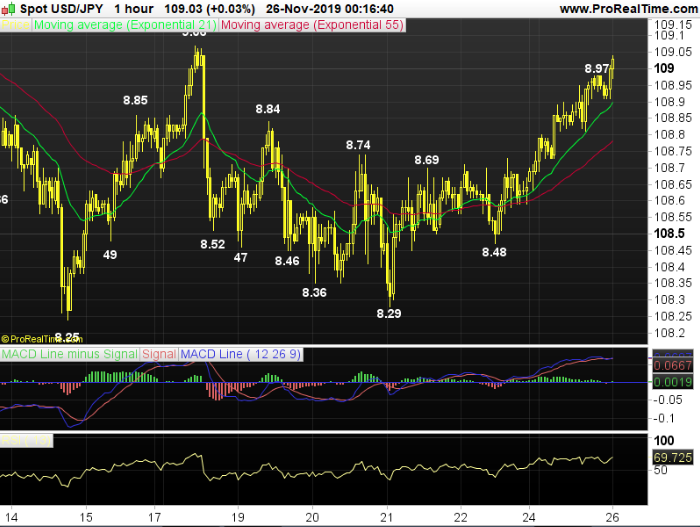Click the 8.97 high price marker
This screenshot has height=527, width=700.
(597, 68)
